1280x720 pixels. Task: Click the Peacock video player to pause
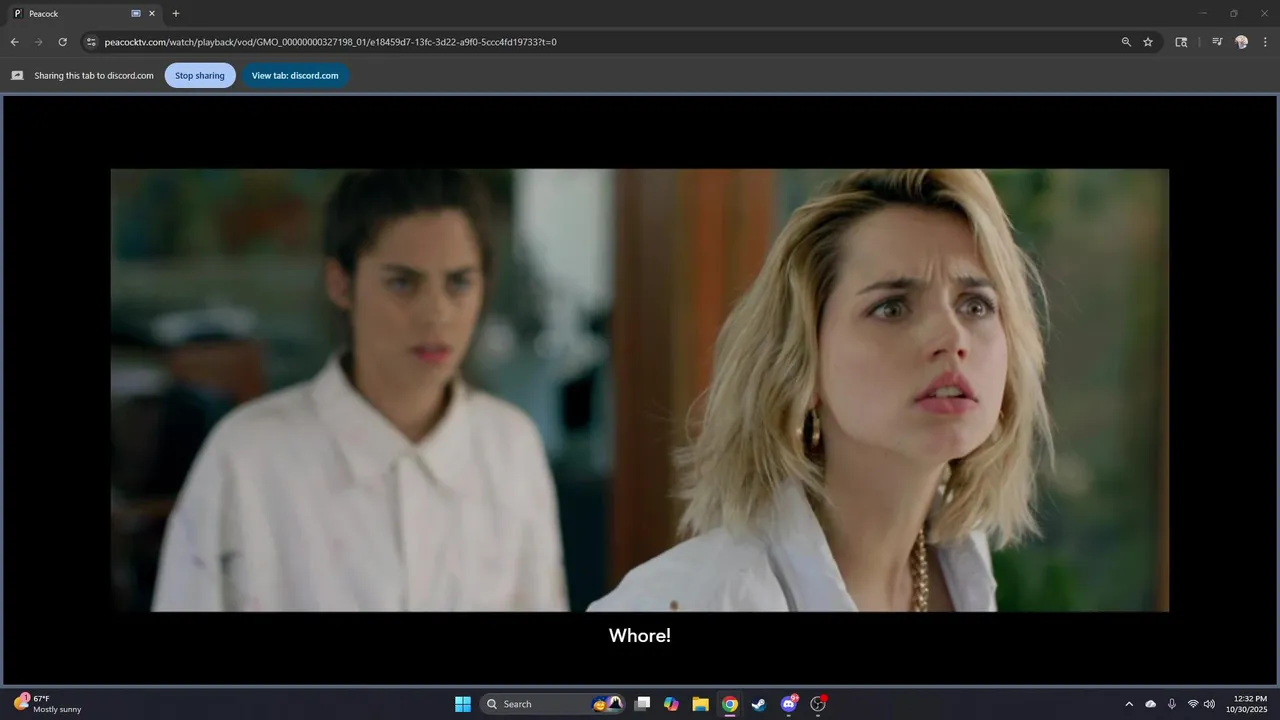[640, 390]
